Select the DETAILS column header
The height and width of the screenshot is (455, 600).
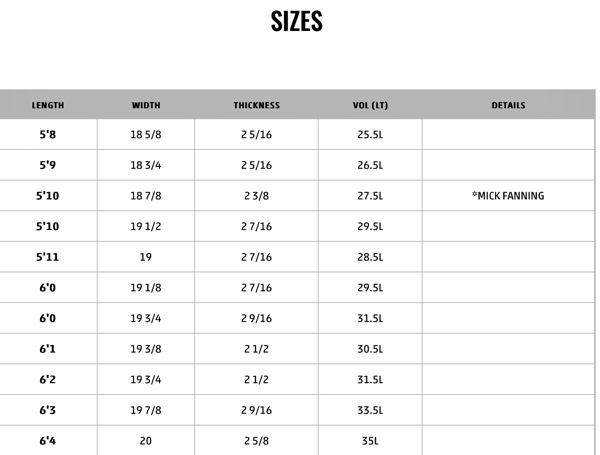coord(509,105)
